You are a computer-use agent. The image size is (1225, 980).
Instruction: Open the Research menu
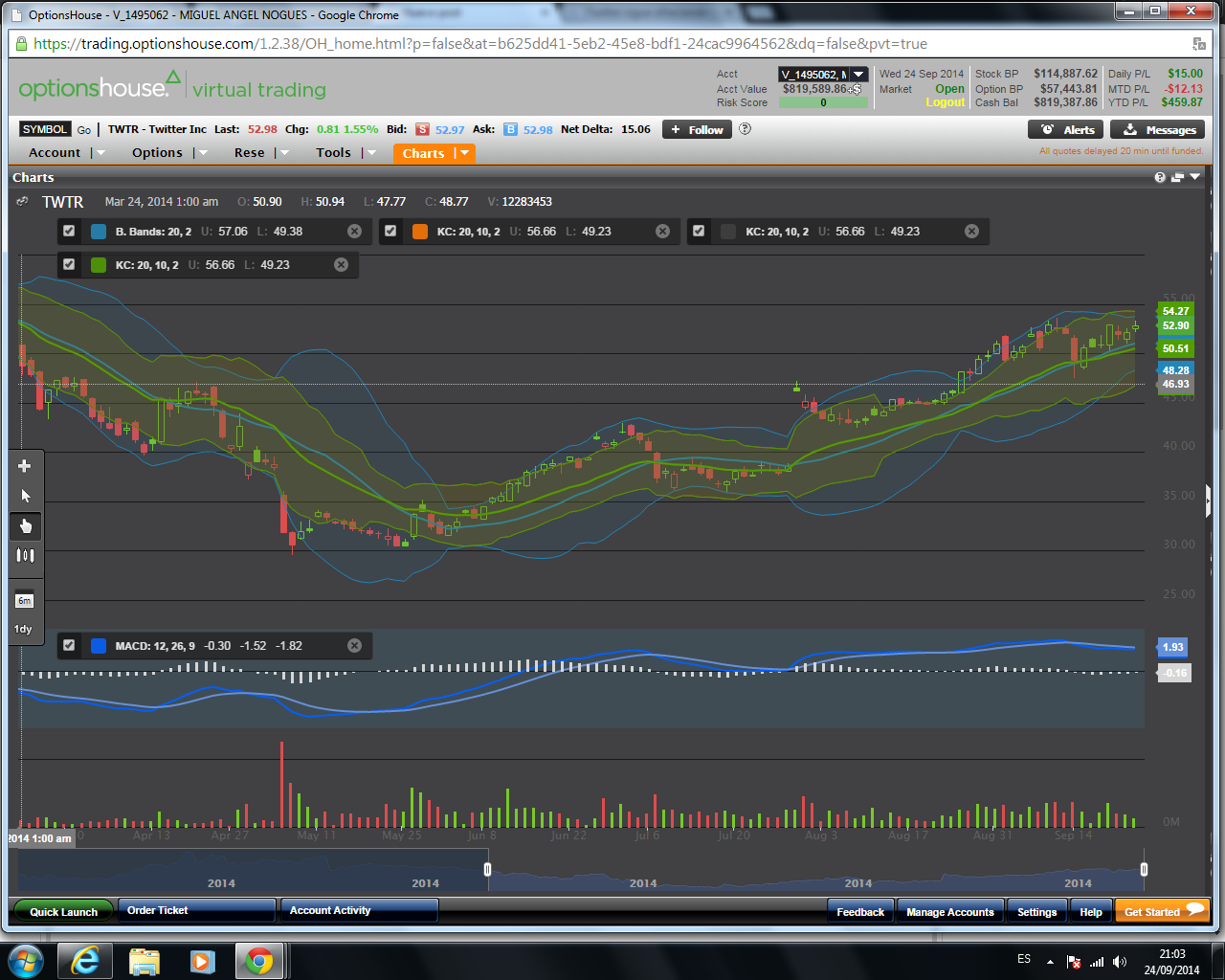pos(250,153)
